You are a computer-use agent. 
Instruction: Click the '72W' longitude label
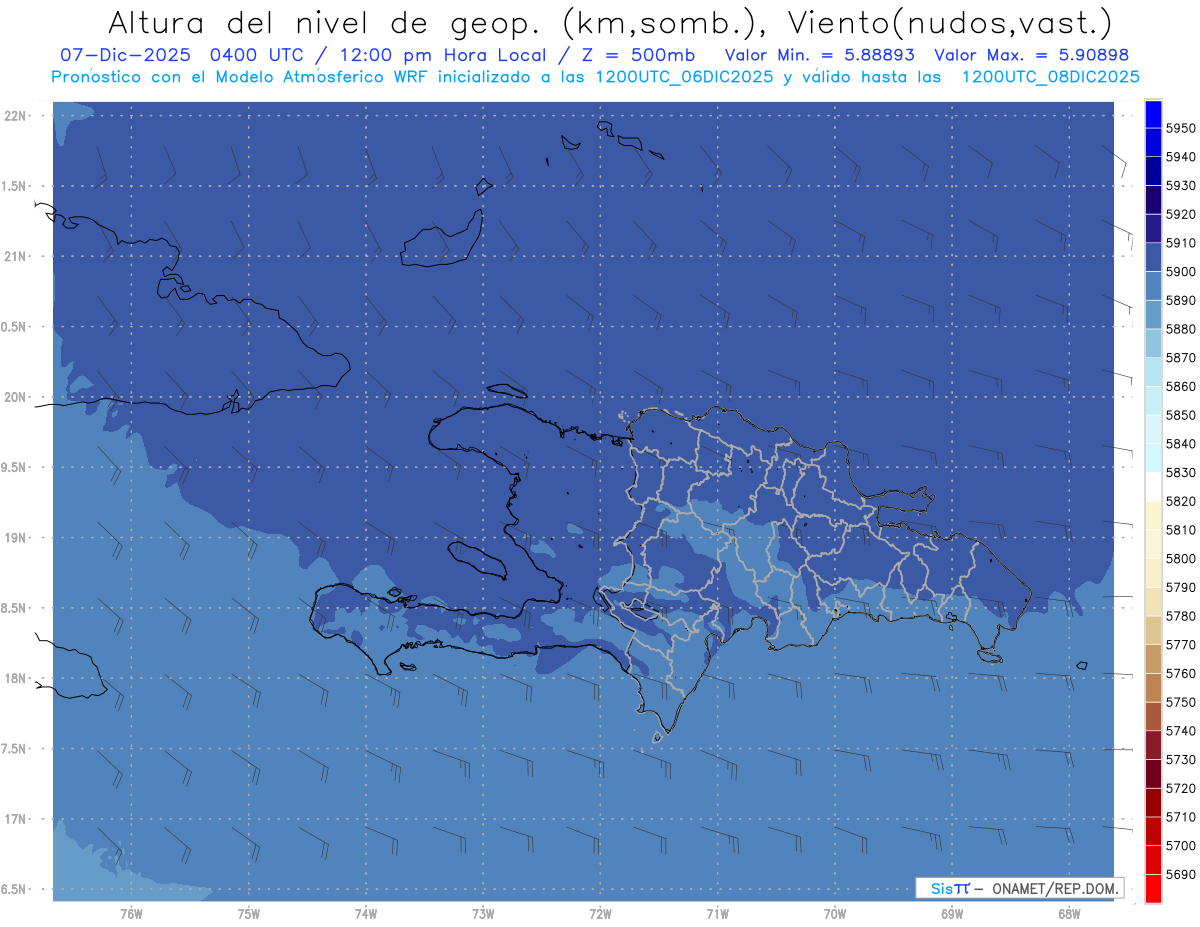click(x=601, y=914)
